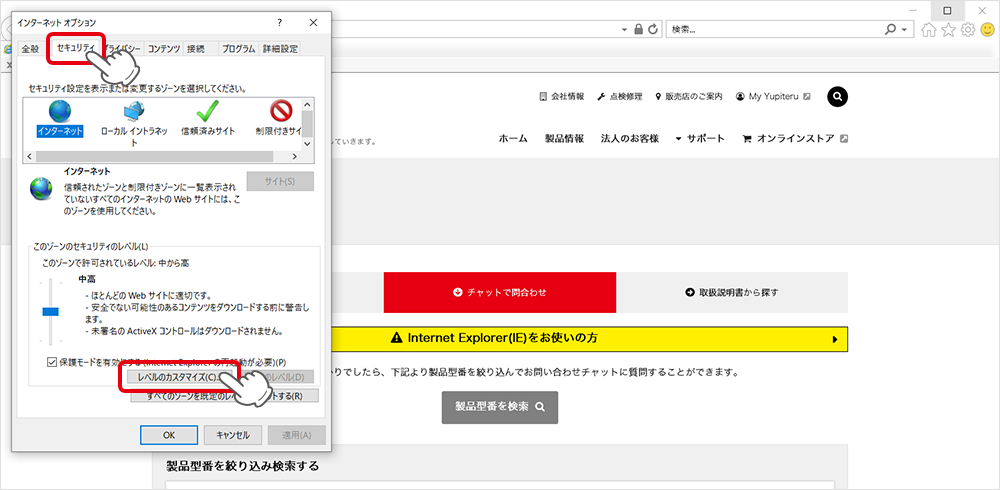Click zone list scroll left arrow
1000x490 pixels.
[x=30, y=156]
